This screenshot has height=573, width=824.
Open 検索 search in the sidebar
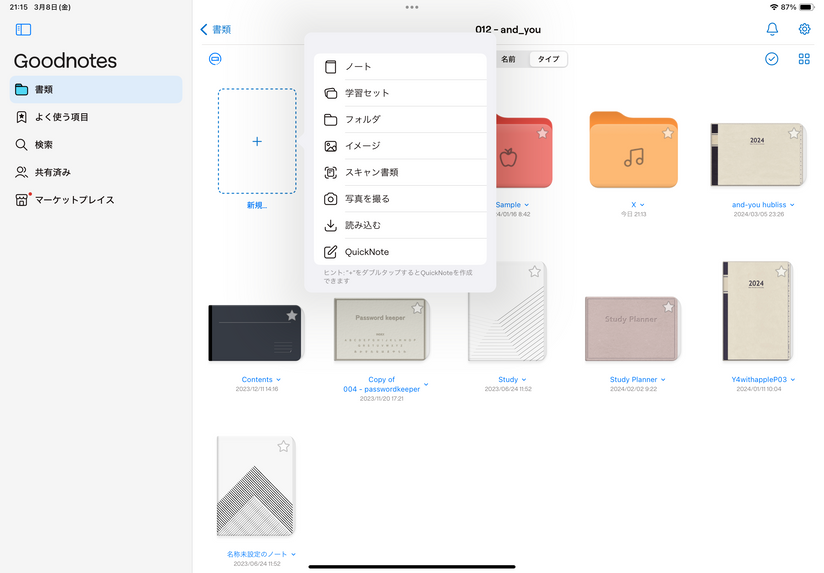tap(96, 145)
